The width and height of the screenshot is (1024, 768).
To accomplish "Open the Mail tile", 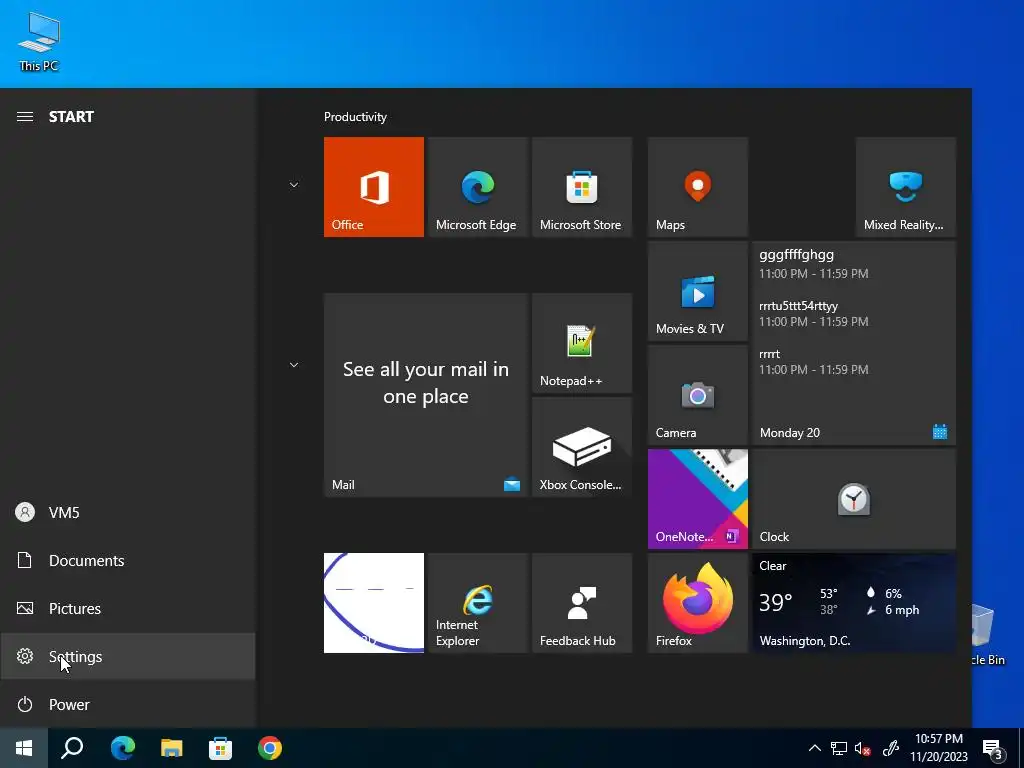I will [x=426, y=395].
